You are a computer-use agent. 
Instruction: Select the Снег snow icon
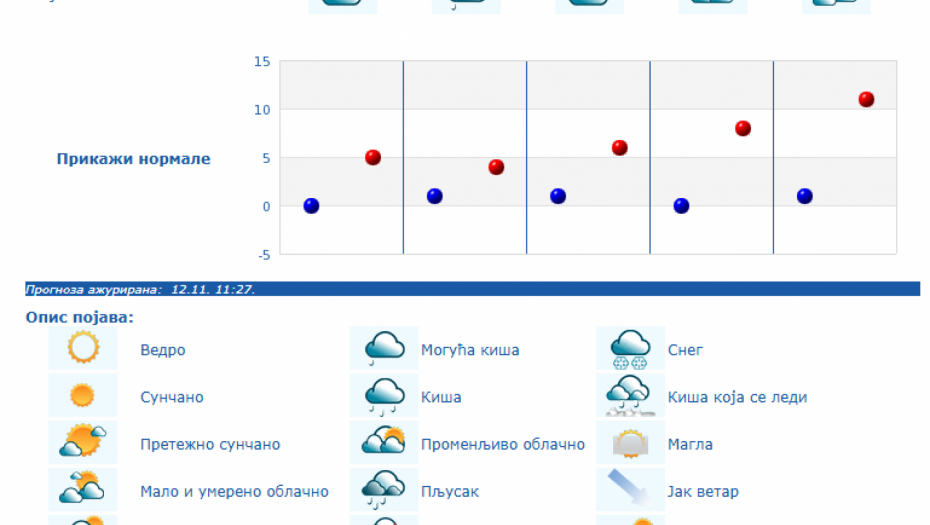(630, 349)
